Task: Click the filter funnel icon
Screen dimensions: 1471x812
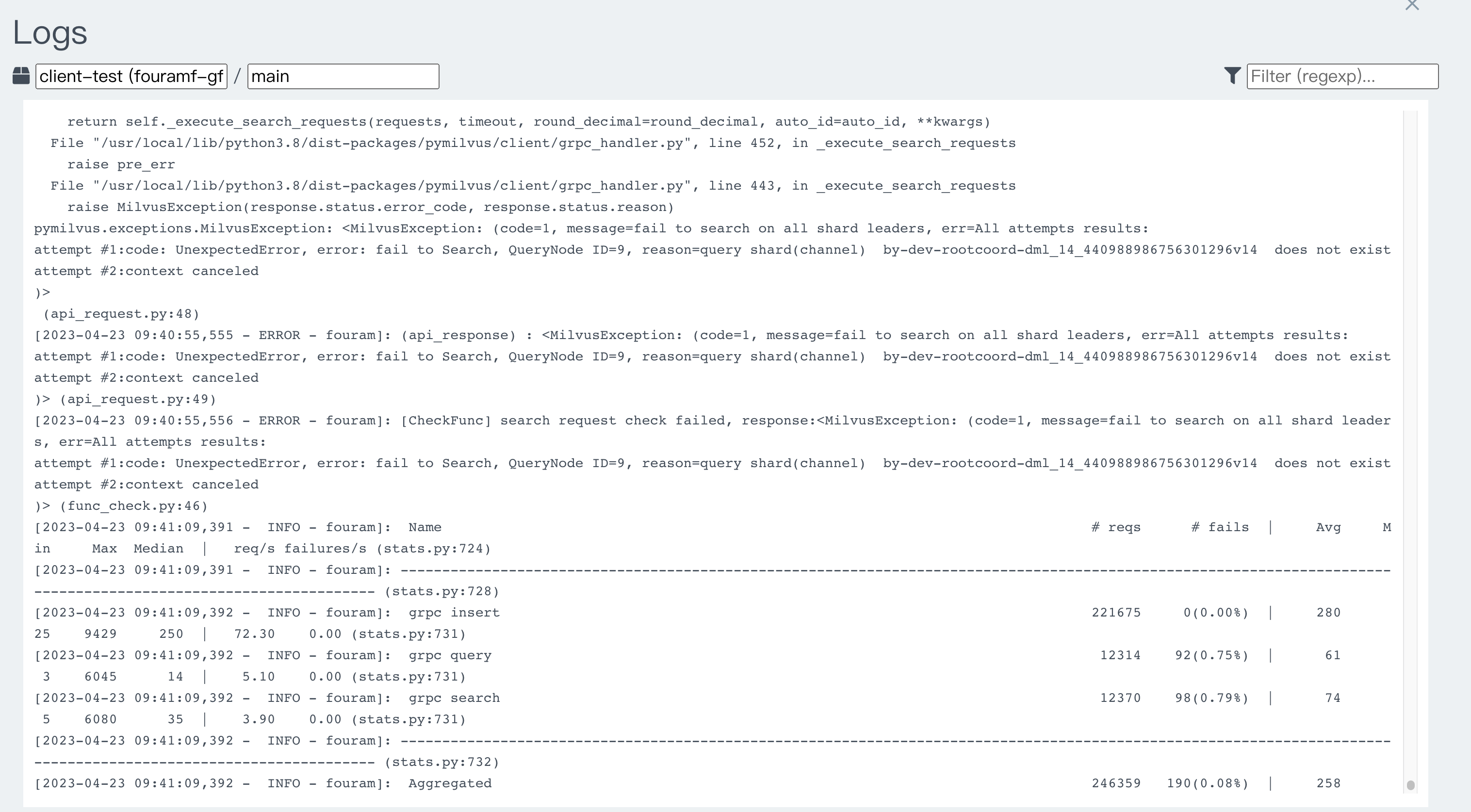Action: tap(1232, 75)
